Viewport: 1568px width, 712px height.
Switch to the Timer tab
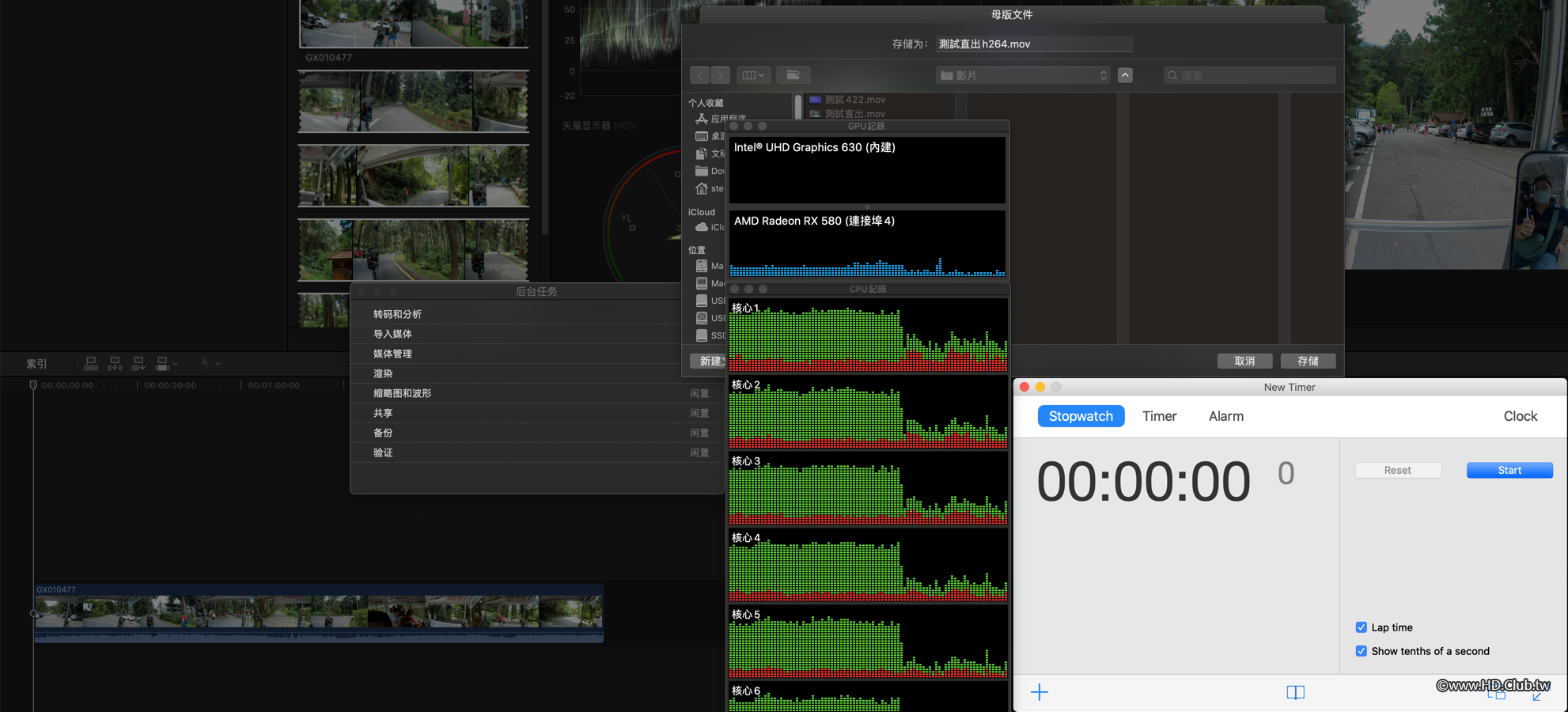point(1159,416)
